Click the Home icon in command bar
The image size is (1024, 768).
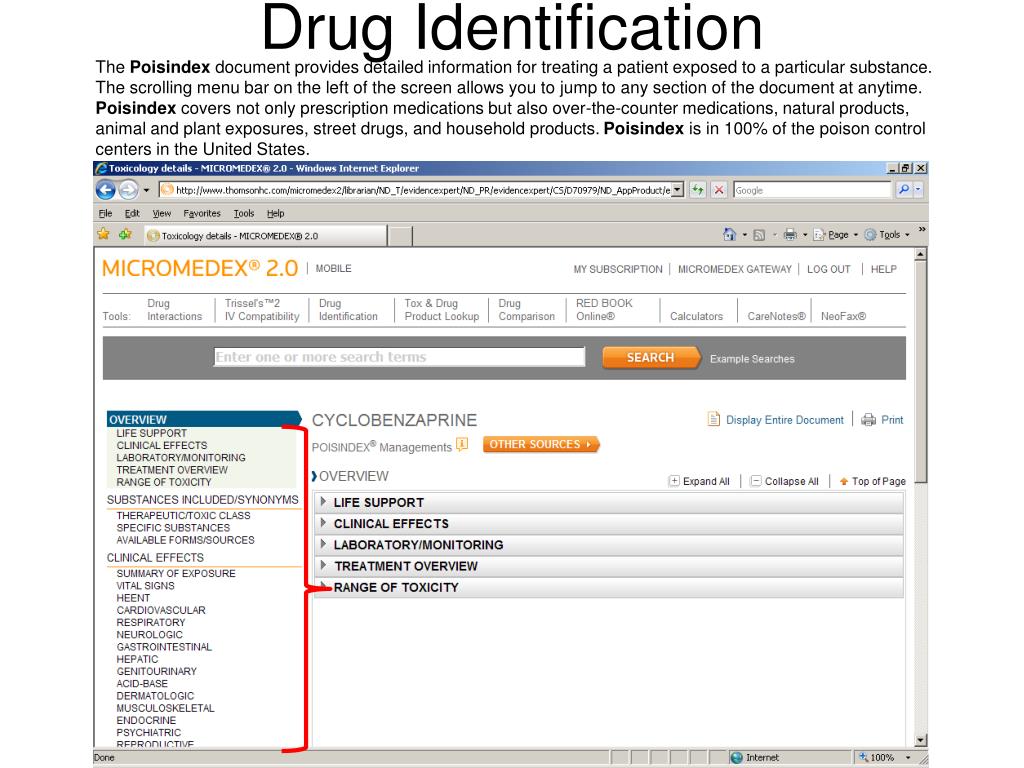(x=729, y=234)
